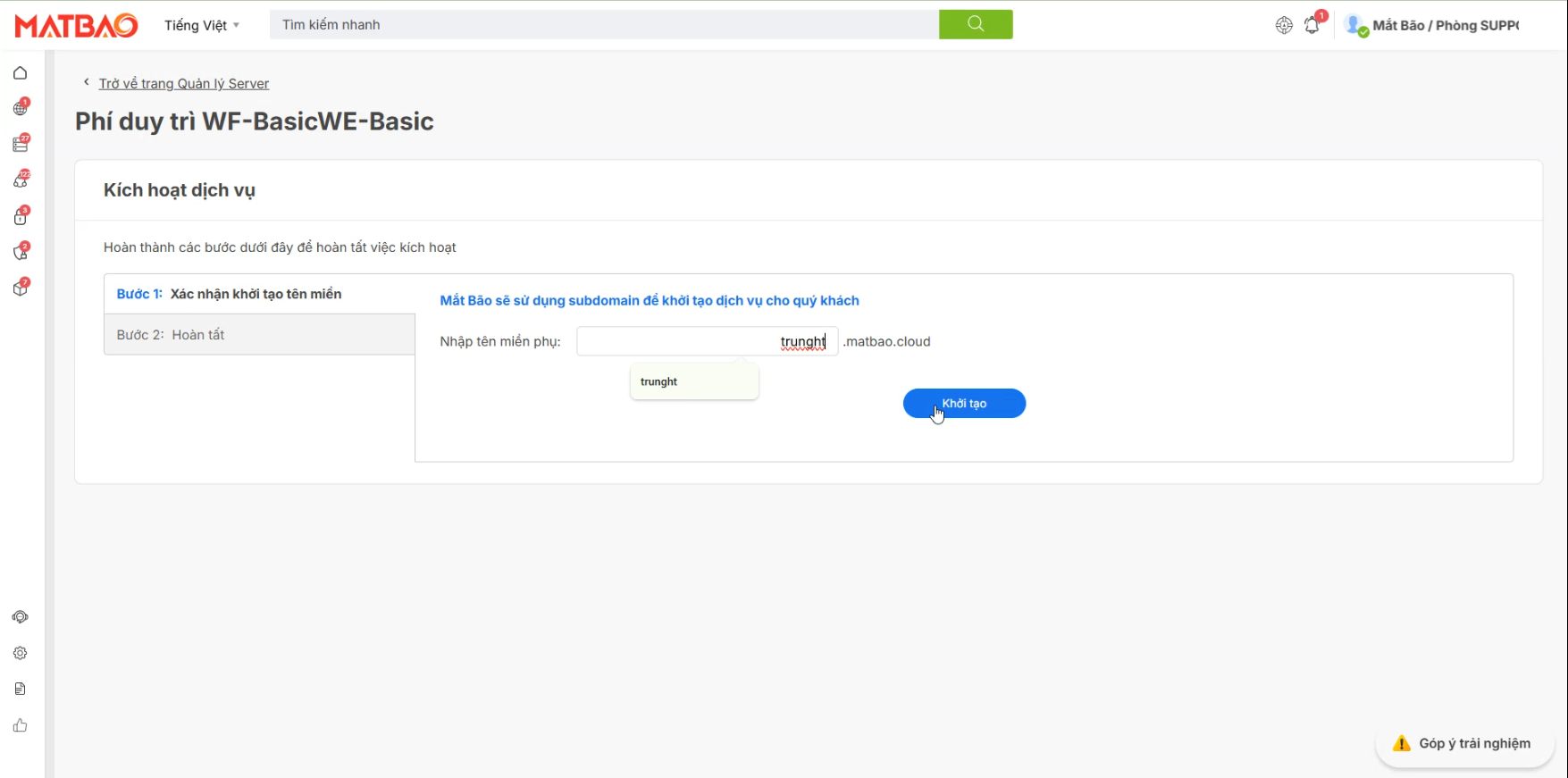Open the document icon in sidebar
This screenshot has height=778, width=1568.
(x=21, y=689)
